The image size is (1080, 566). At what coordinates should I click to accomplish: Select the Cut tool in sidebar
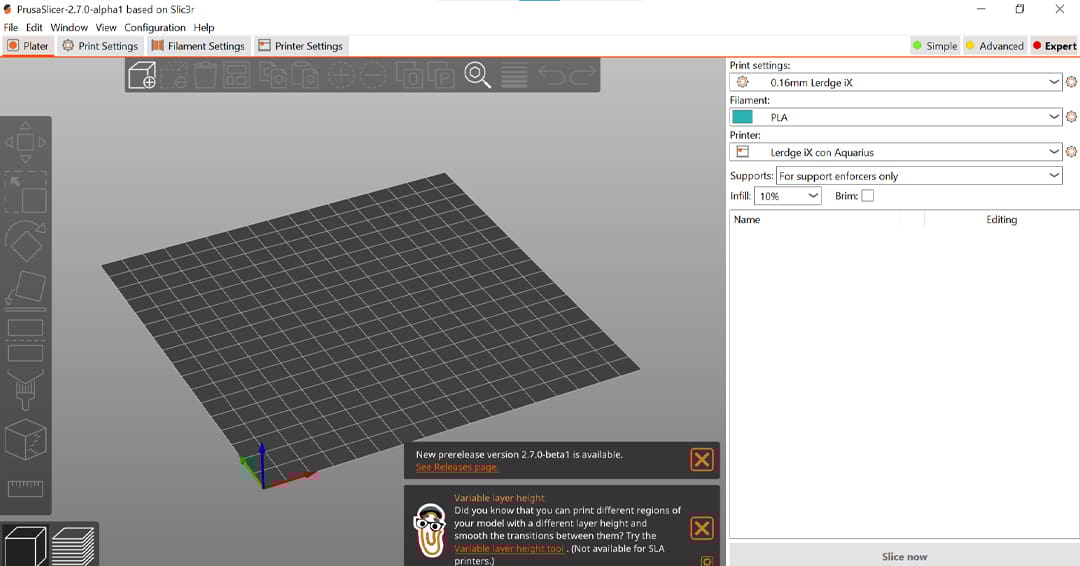click(25, 340)
